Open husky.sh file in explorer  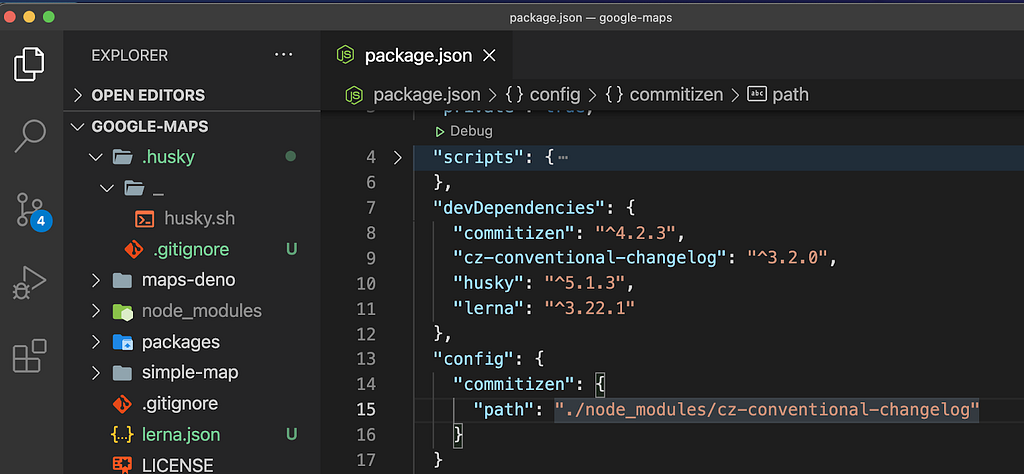pos(199,219)
